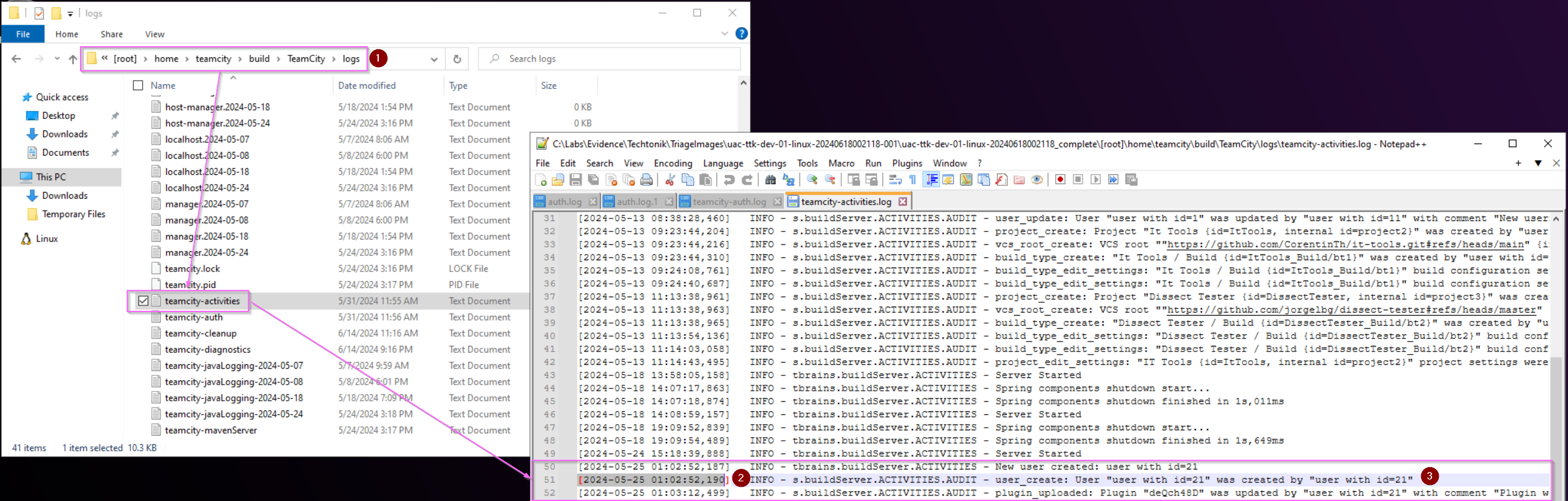Viewport: 1568px width, 501px height.
Task: Click the Undo arrow in Notepad++
Action: [729, 180]
